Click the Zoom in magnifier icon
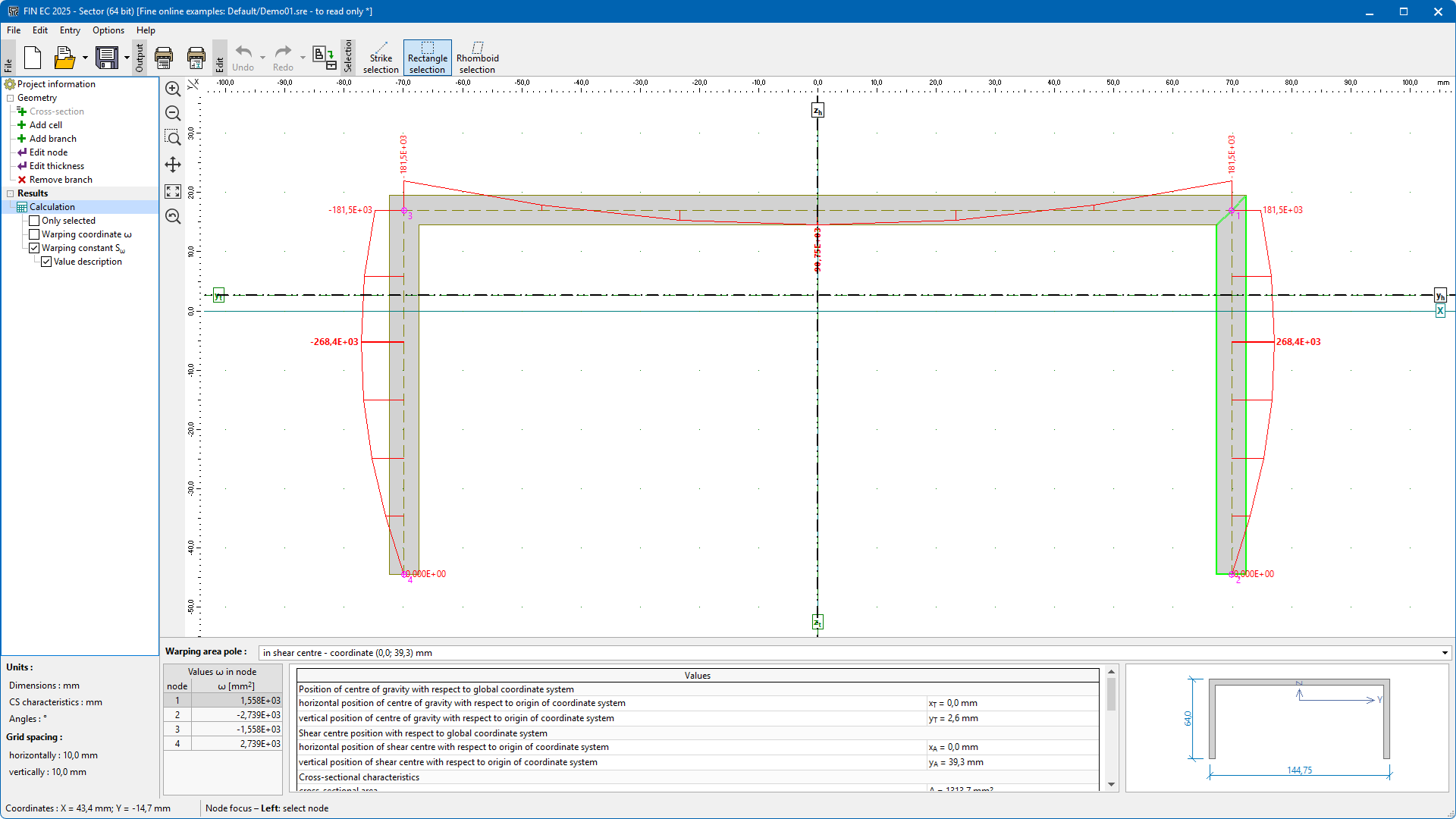Viewport: 1456px width, 819px height. pyautogui.click(x=173, y=89)
